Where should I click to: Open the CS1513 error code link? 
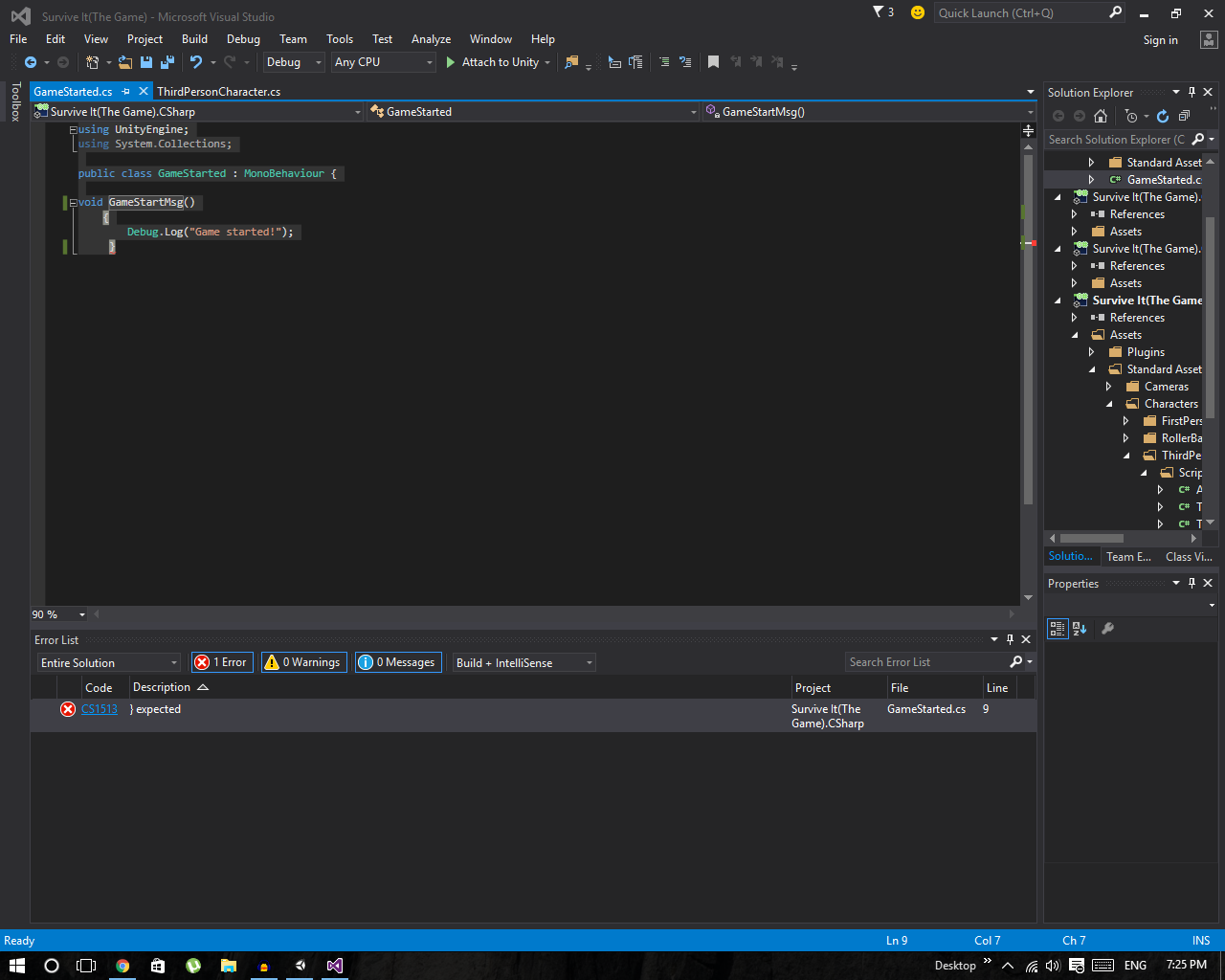[100, 709]
